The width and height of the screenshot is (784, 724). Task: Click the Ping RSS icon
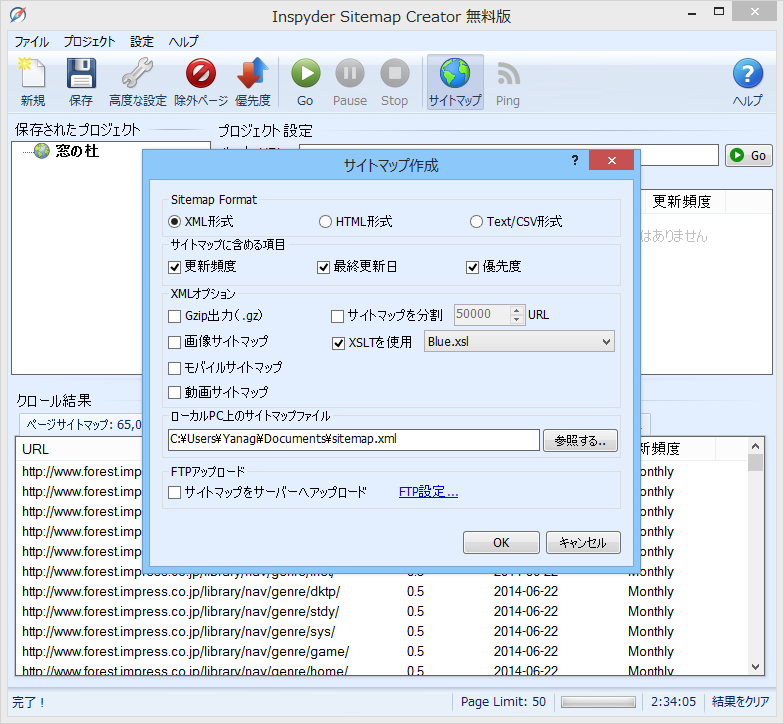pyautogui.click(x=508, y=82)
